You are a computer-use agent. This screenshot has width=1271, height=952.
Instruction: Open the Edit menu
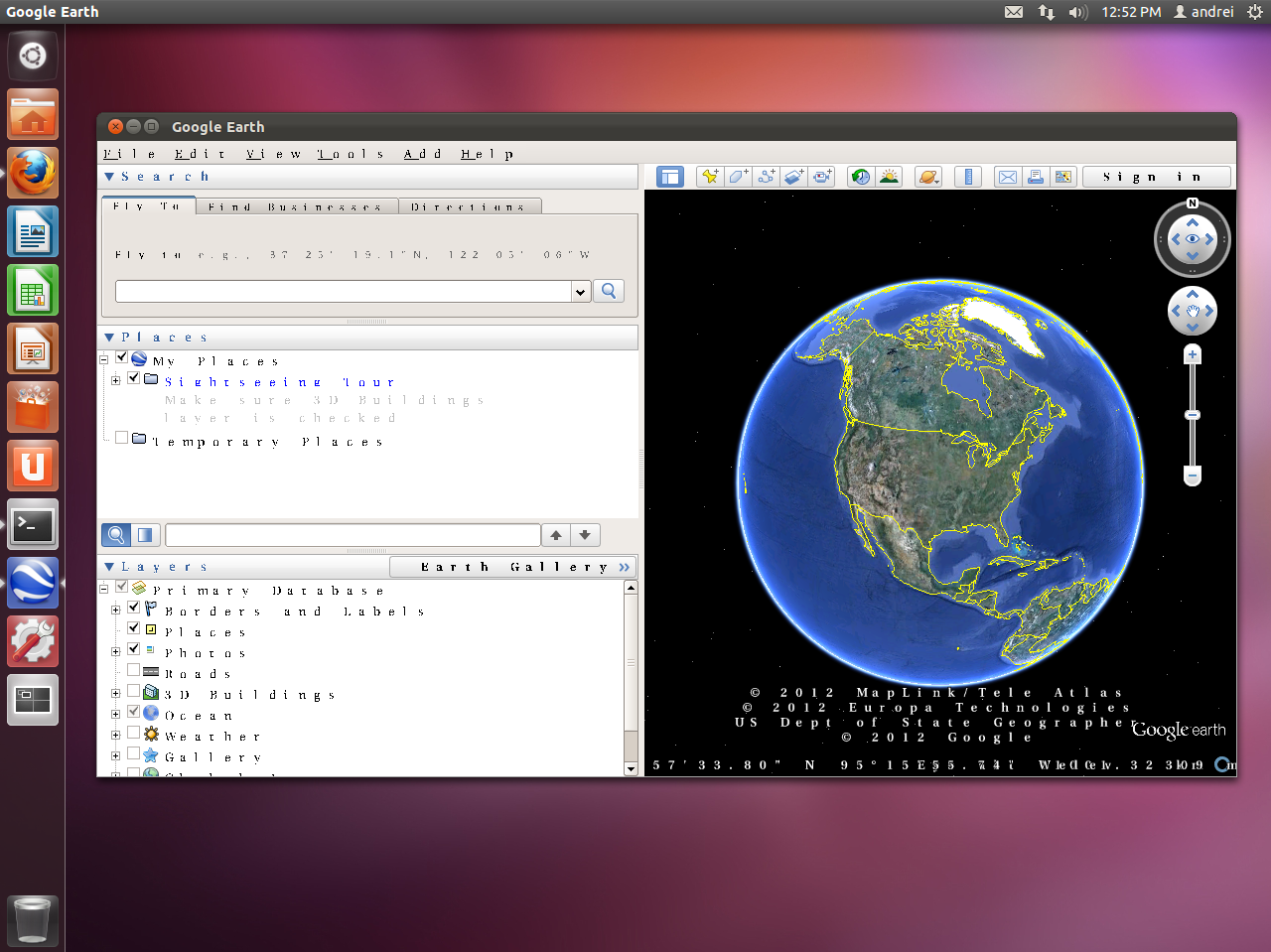201,154
